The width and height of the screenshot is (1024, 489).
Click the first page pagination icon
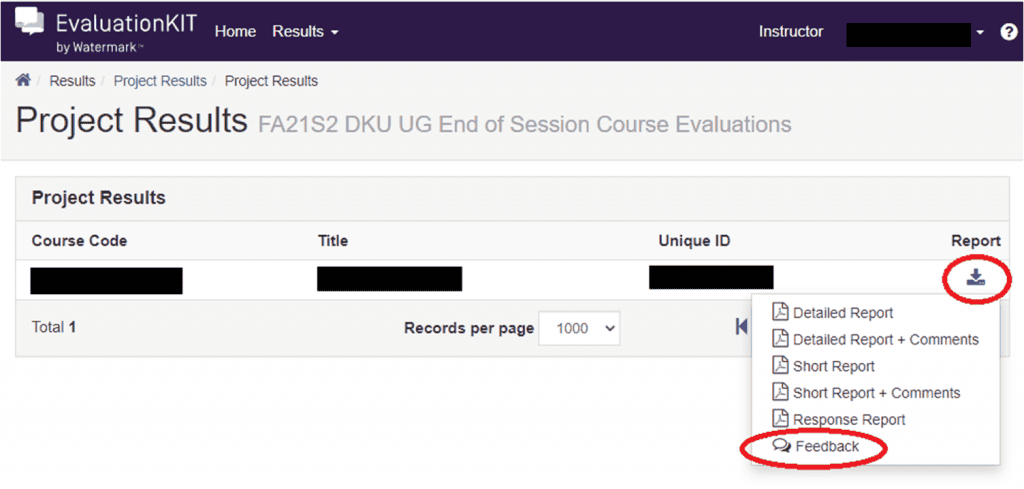point(741,327)
